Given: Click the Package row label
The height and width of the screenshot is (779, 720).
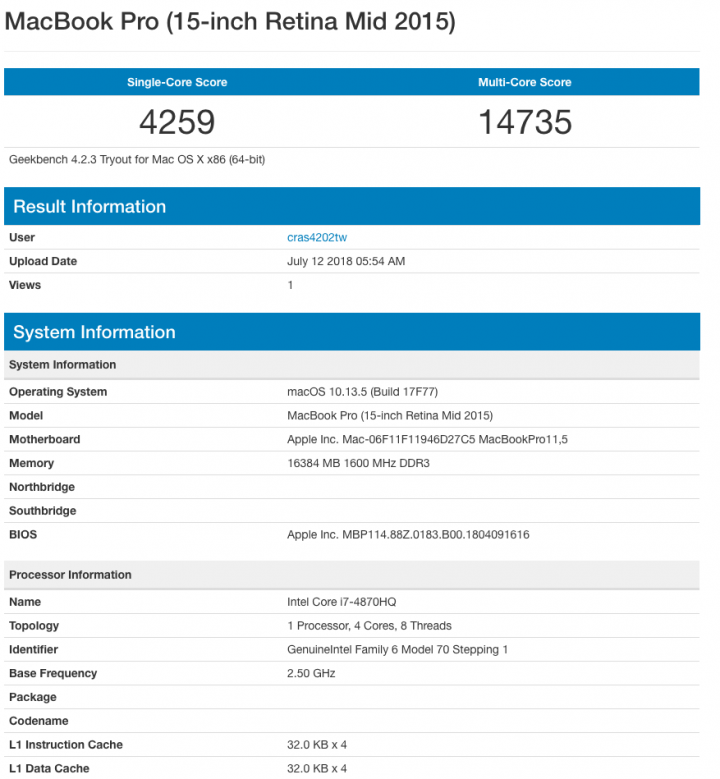Looking at the screenshot, I should pos(33,698).
